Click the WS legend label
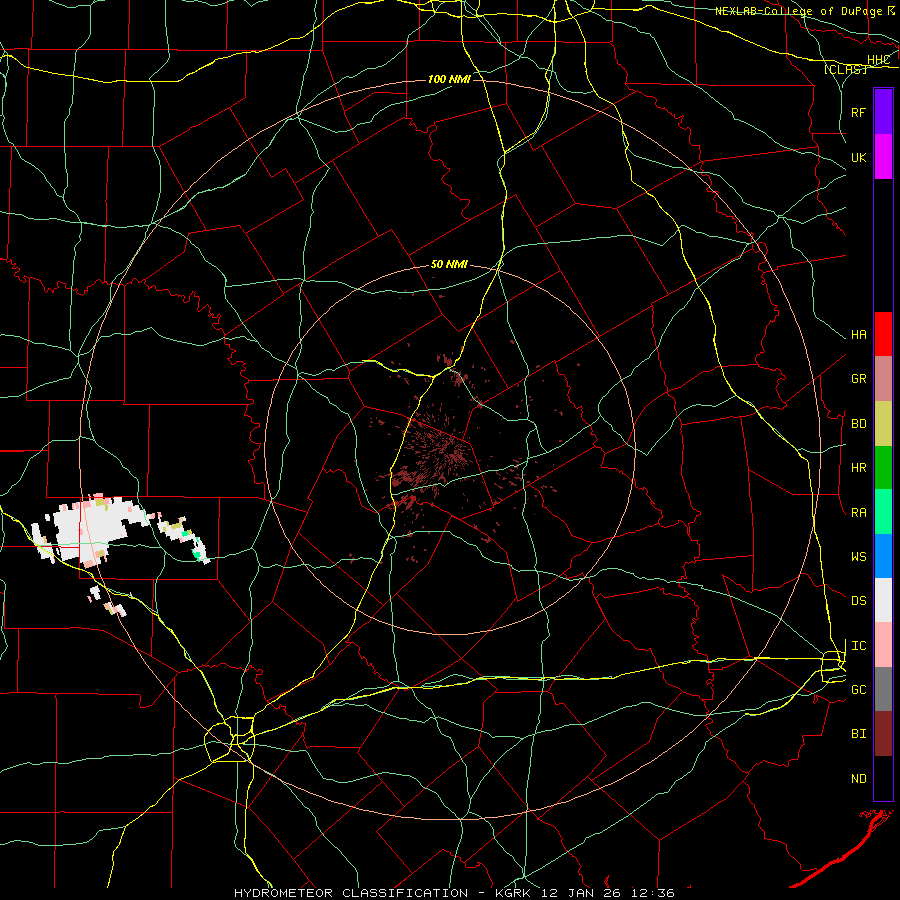The height and width of the screenshot is (900, 900). click(x=859, y=557)
